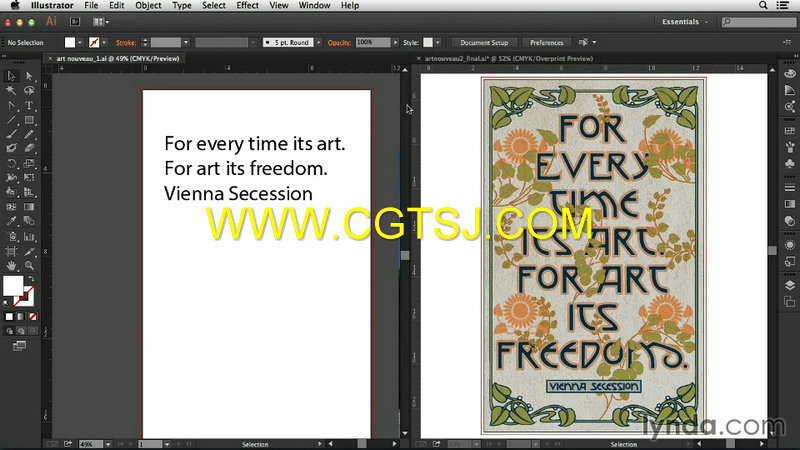Image resolution: width=800 pixels, height=450 pixels.
Task: Enable Draw Behind mode
Action: [21, 331]
